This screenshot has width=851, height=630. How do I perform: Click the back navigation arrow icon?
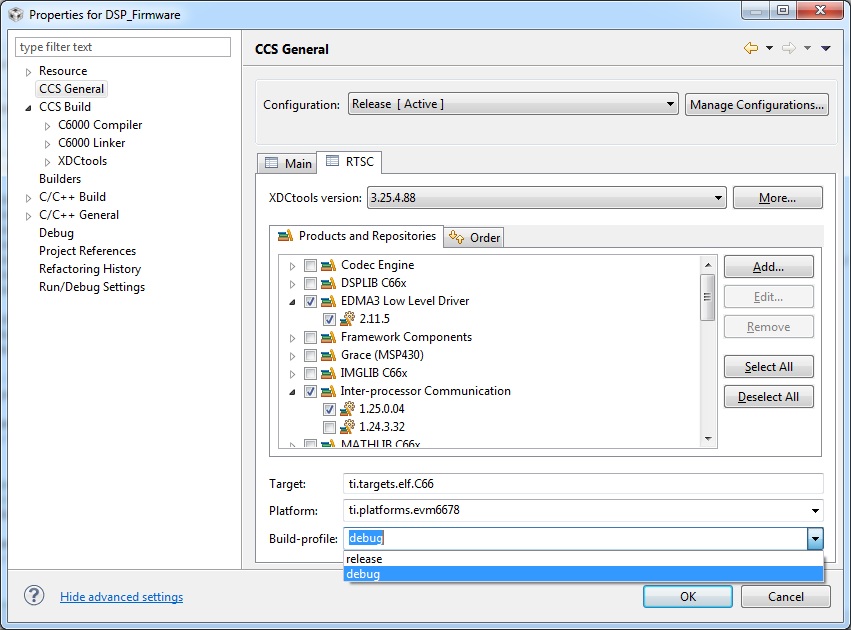click(751, 48)
